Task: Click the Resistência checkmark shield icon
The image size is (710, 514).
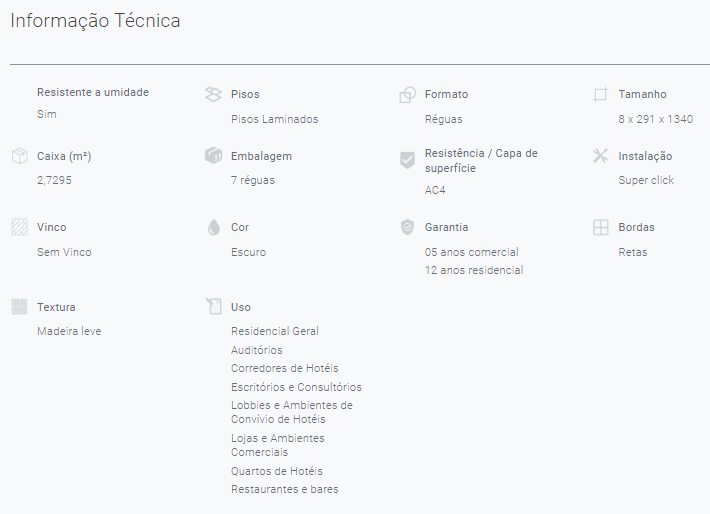Action: (407, 160)
